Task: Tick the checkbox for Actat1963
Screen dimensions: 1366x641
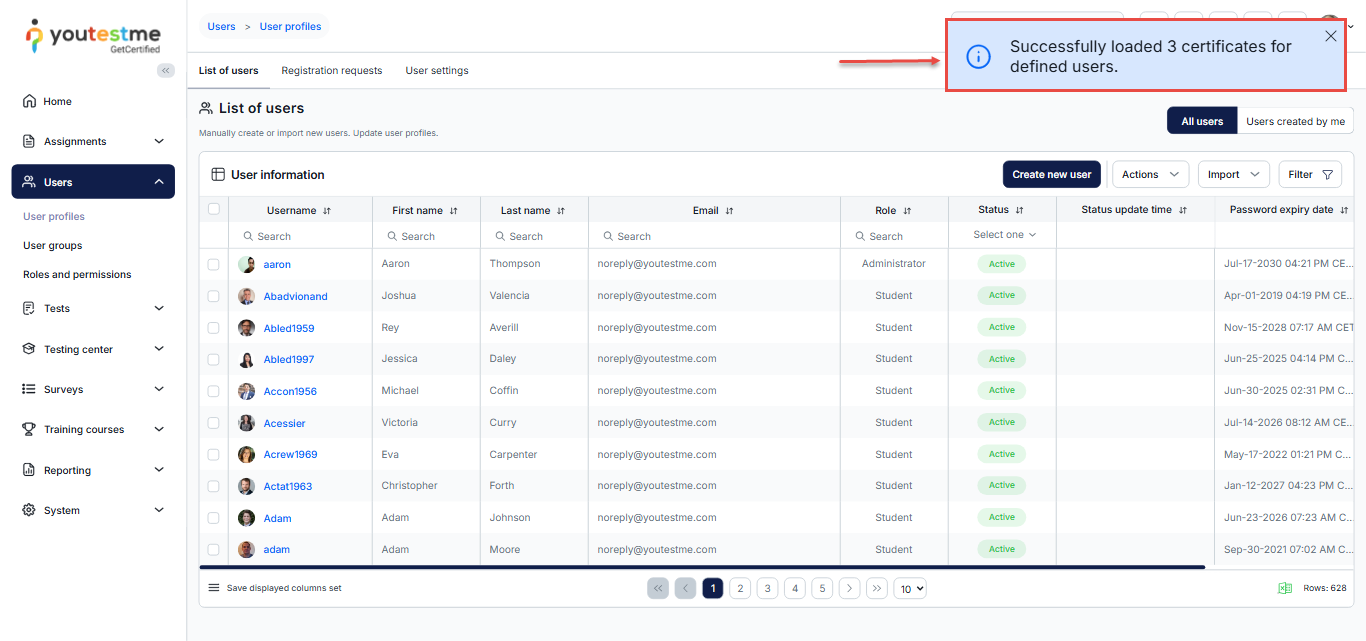Action: point(213,486)
